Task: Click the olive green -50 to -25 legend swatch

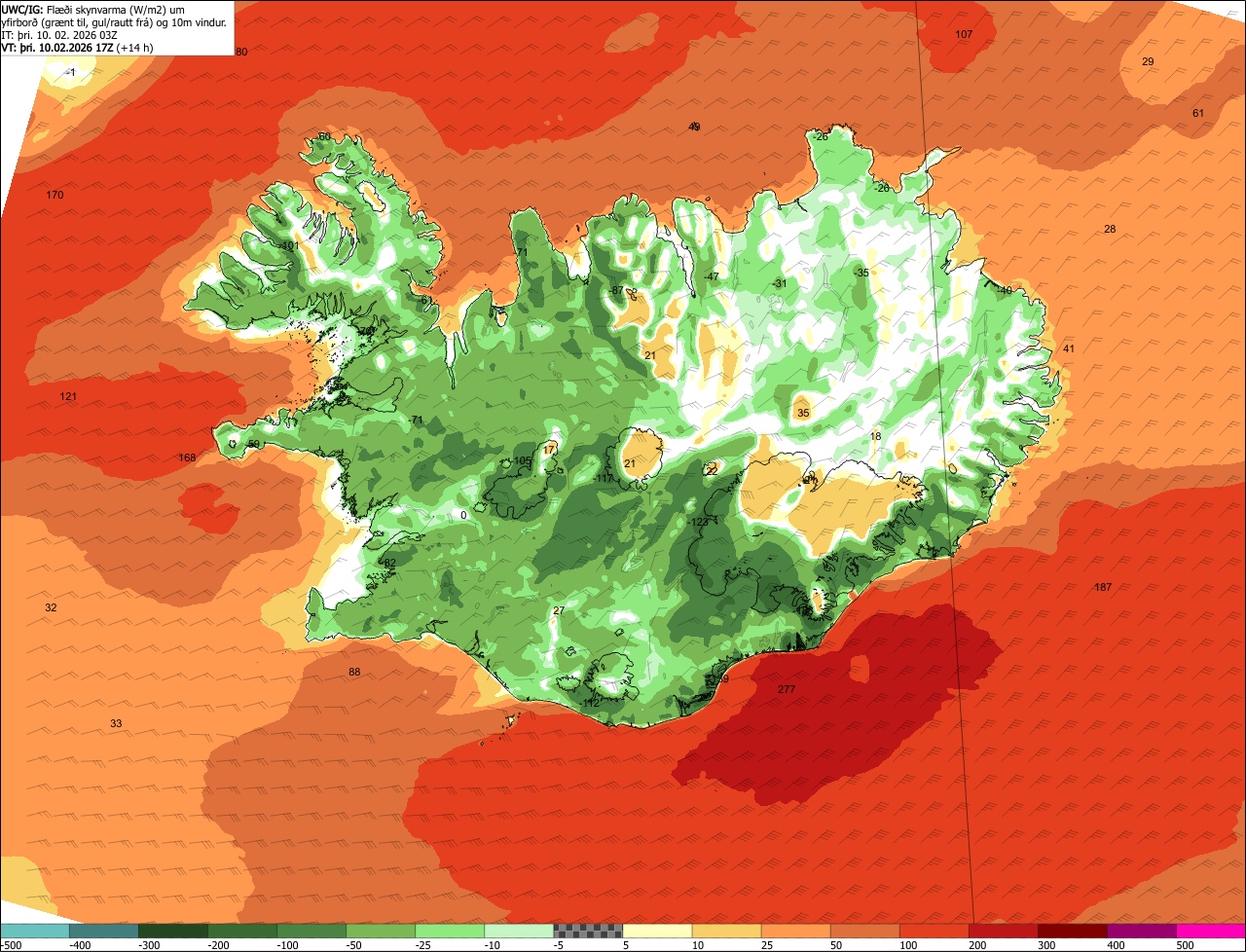Action: pyautogui.click(x=381, y=931)
